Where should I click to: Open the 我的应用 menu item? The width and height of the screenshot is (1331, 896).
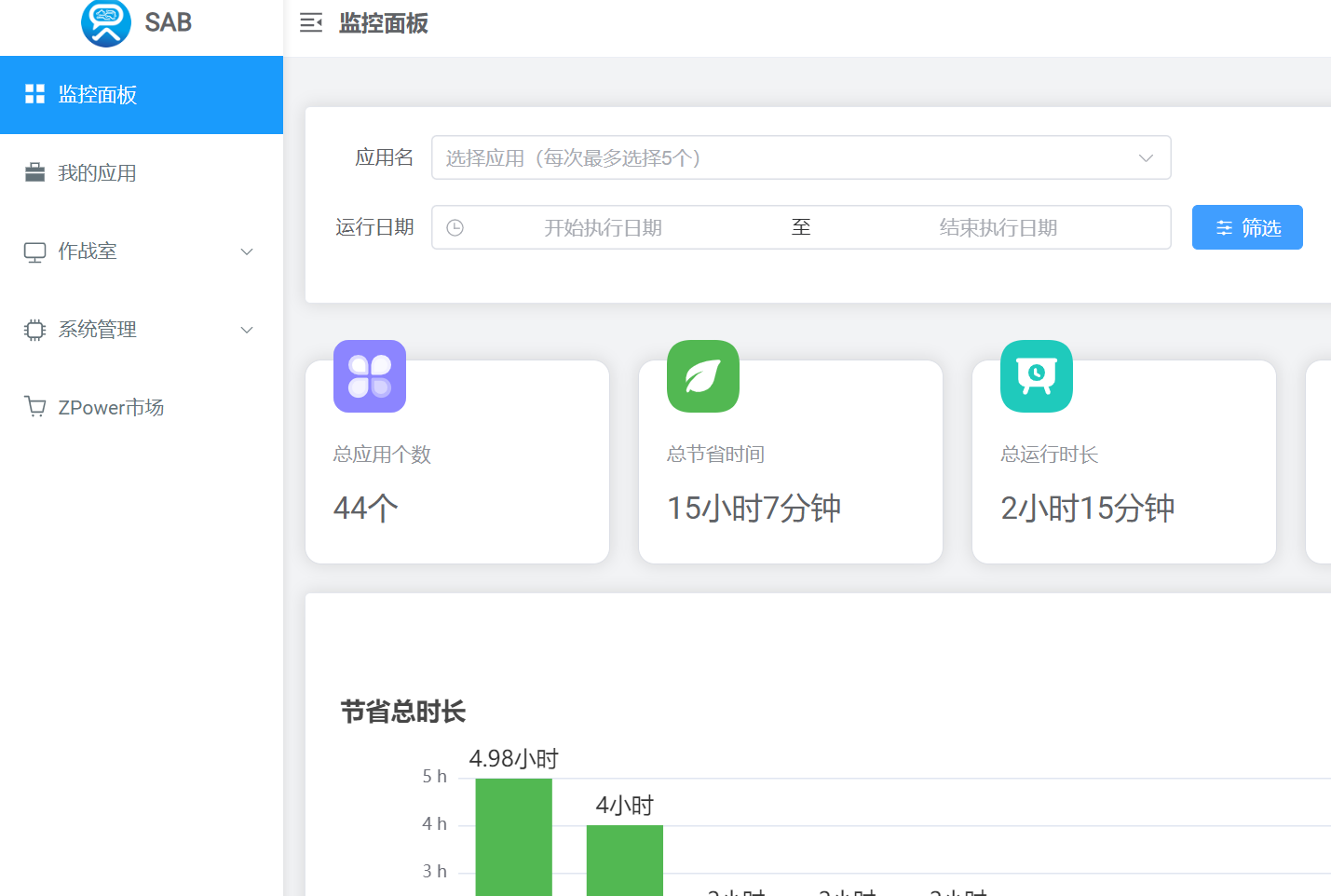(142, 173)
